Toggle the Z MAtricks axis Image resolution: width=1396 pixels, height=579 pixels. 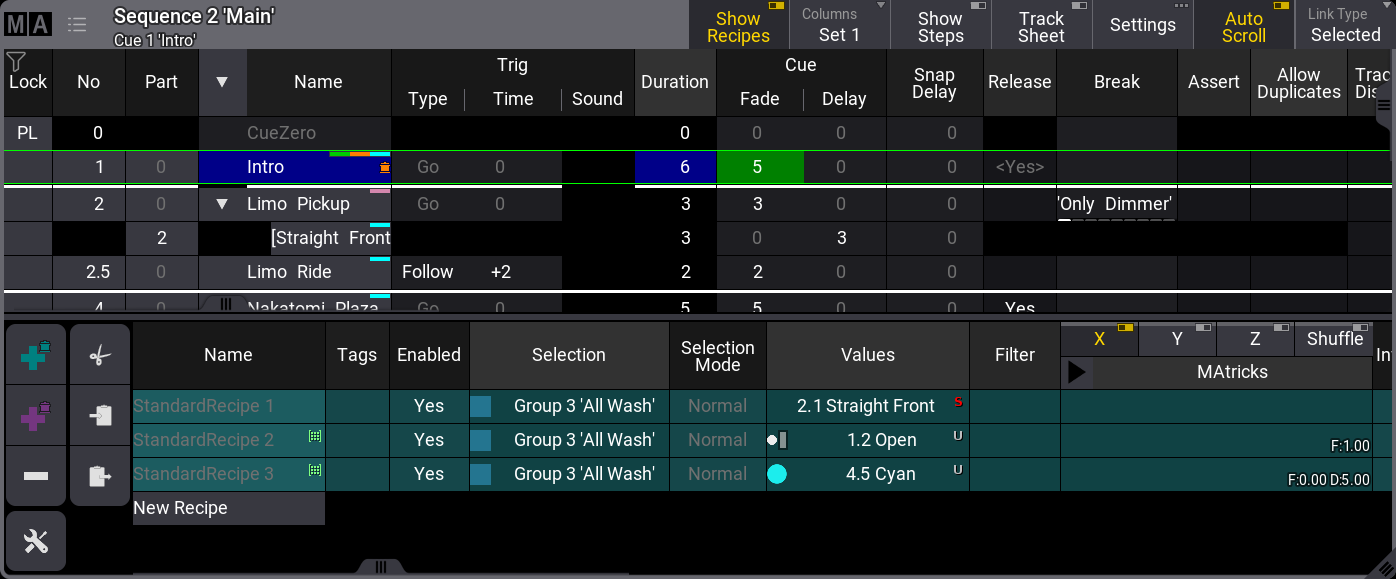tap(1255, 339)
